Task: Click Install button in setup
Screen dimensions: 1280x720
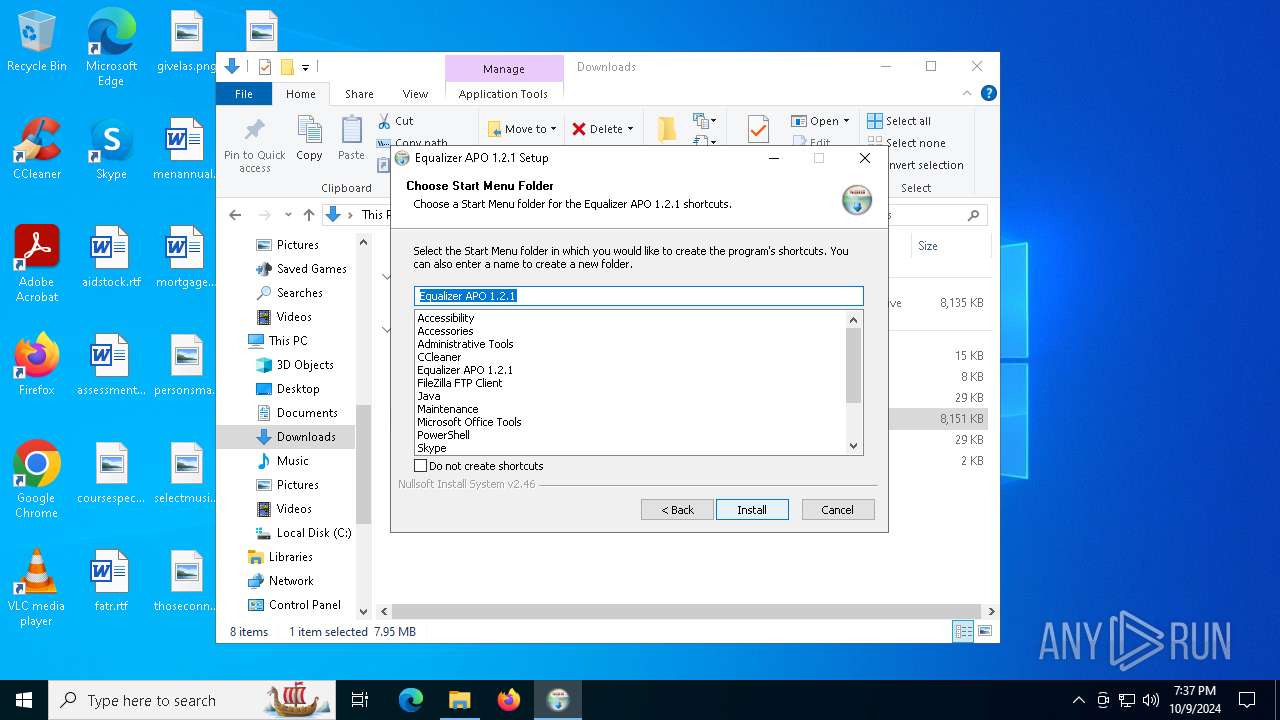Action: point(752,510)
